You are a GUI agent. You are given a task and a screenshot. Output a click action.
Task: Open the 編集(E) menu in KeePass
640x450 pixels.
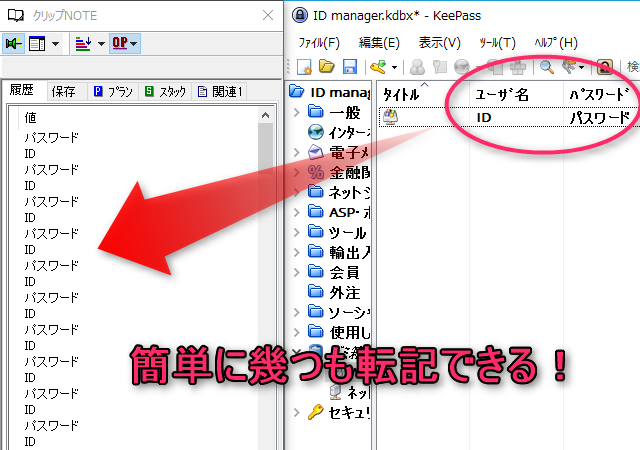(379, 42)
